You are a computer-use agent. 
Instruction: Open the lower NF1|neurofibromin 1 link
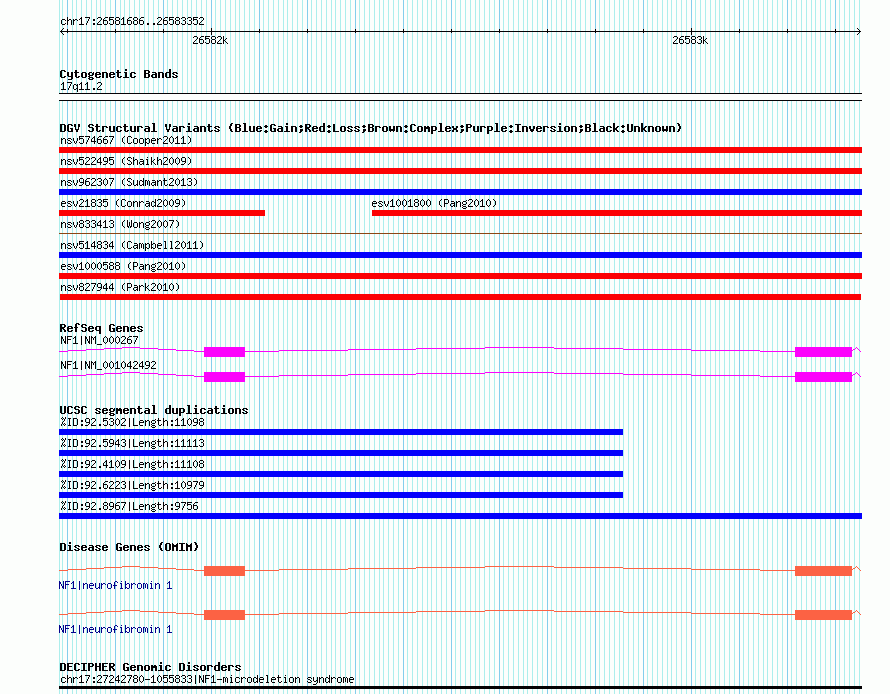coord(115,629)
